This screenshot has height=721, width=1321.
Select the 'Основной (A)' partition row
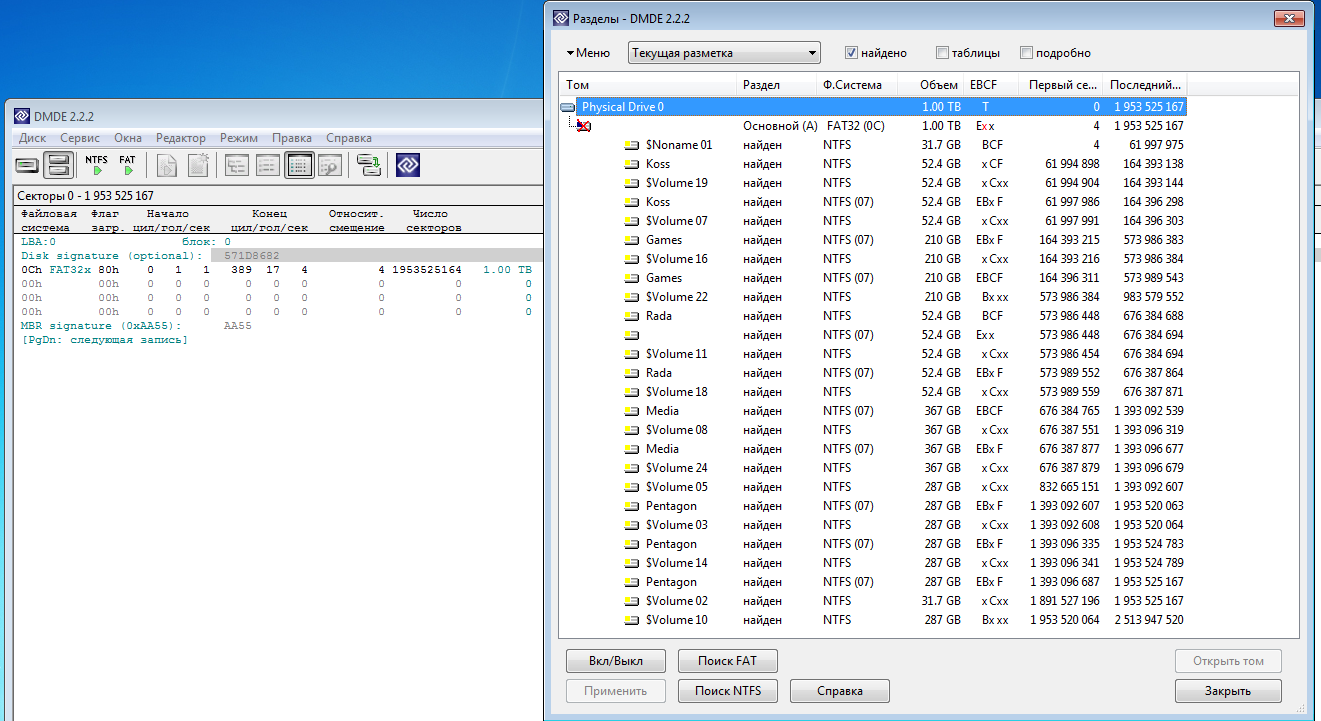pyautogui.click(x=874, y=126)
